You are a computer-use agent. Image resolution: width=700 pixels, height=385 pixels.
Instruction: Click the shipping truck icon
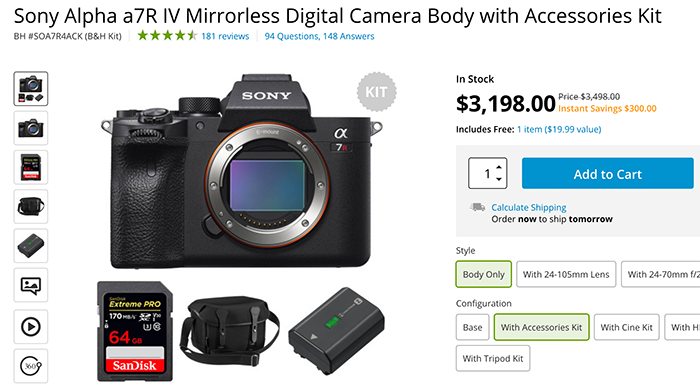pyautogui.click(x=477, y=207)
